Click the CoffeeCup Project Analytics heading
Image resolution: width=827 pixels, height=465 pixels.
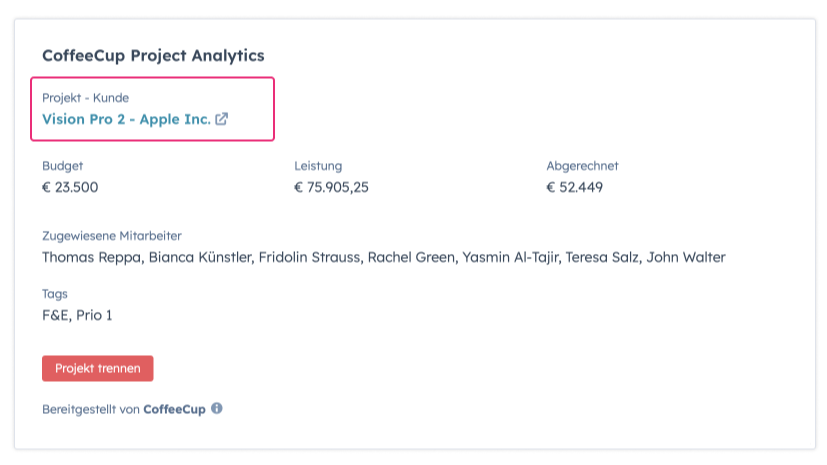pos(153,55)
